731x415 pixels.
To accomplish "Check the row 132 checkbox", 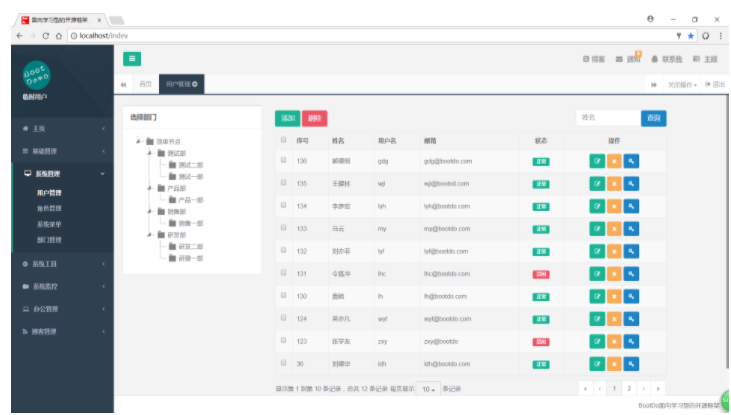I will pyautogui.click(x=283, y=250).
